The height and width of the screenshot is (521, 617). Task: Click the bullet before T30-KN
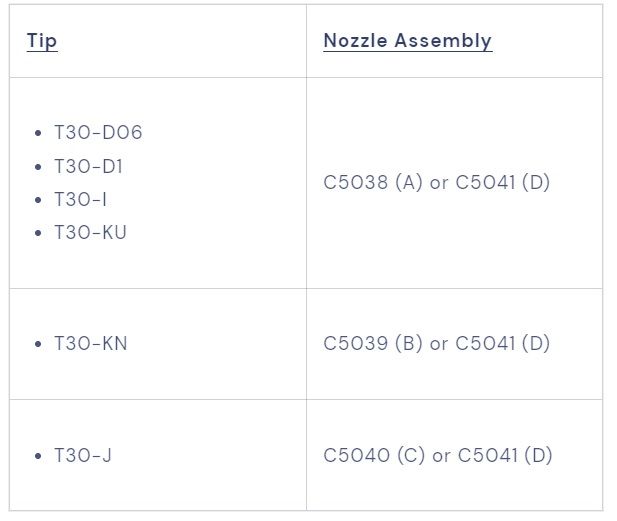(x=38, y=343)
